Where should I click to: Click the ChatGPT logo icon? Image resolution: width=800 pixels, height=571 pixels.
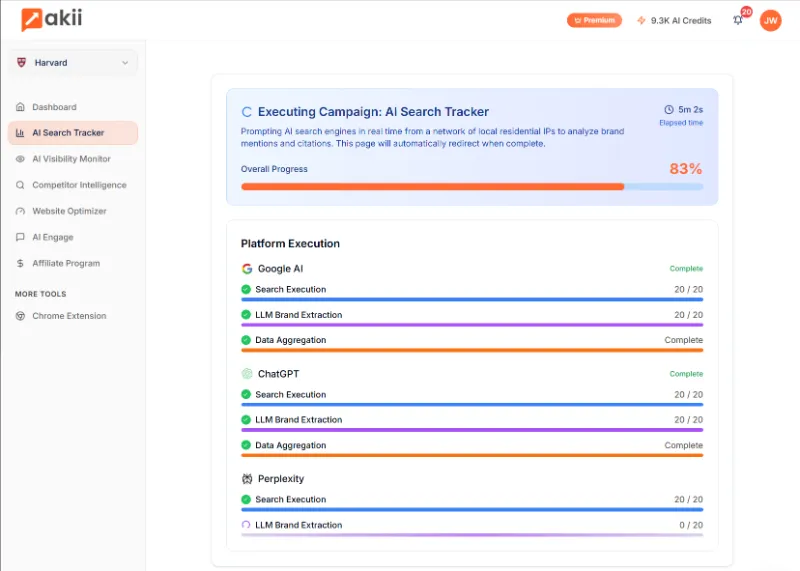[x=247, y=374]
